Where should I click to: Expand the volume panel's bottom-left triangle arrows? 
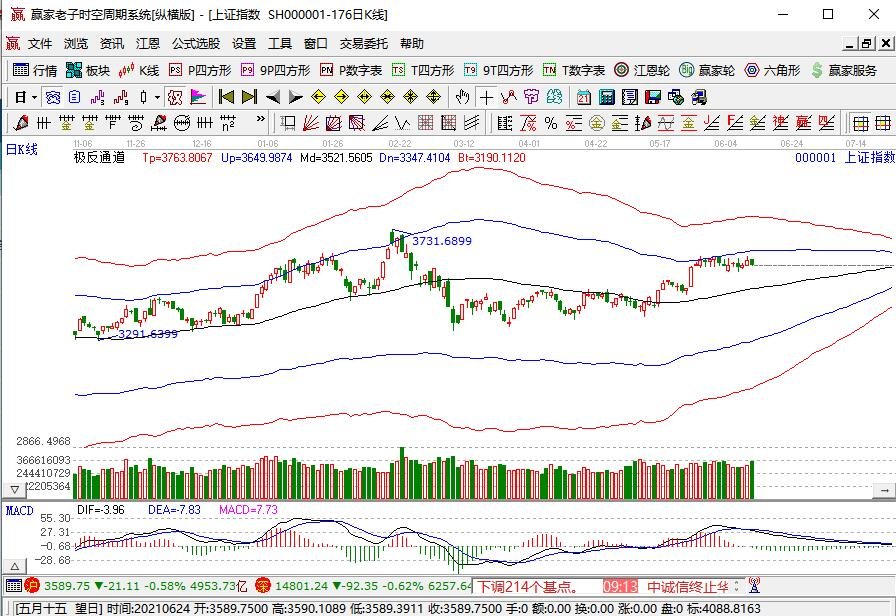pos(14,489)
